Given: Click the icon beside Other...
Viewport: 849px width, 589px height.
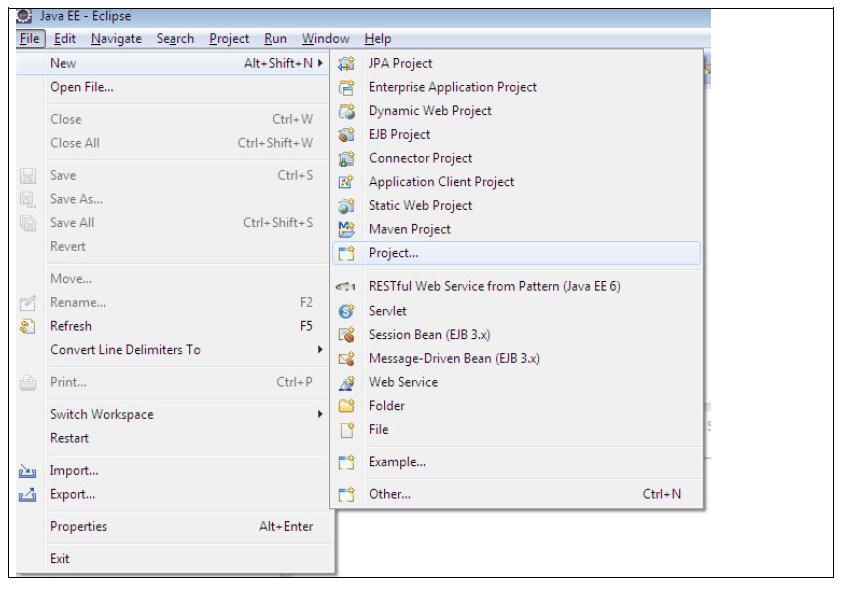Looking at the screenshot, I should coord(346,494).
